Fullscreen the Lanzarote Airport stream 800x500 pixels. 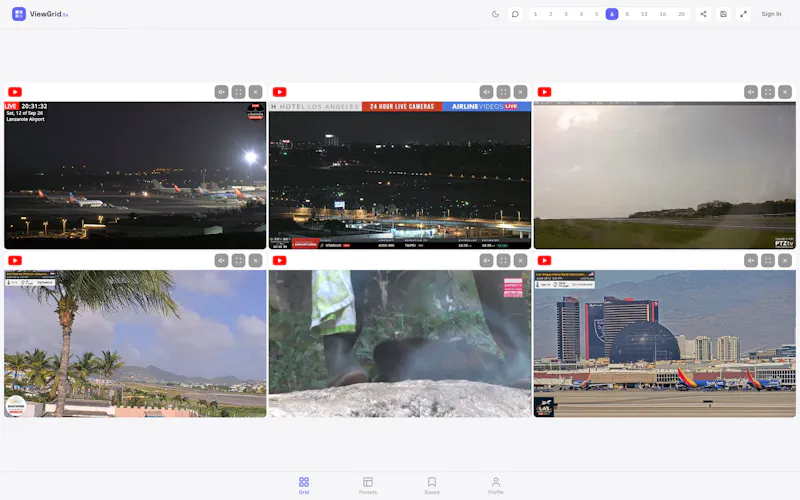[x=238, y=92]
